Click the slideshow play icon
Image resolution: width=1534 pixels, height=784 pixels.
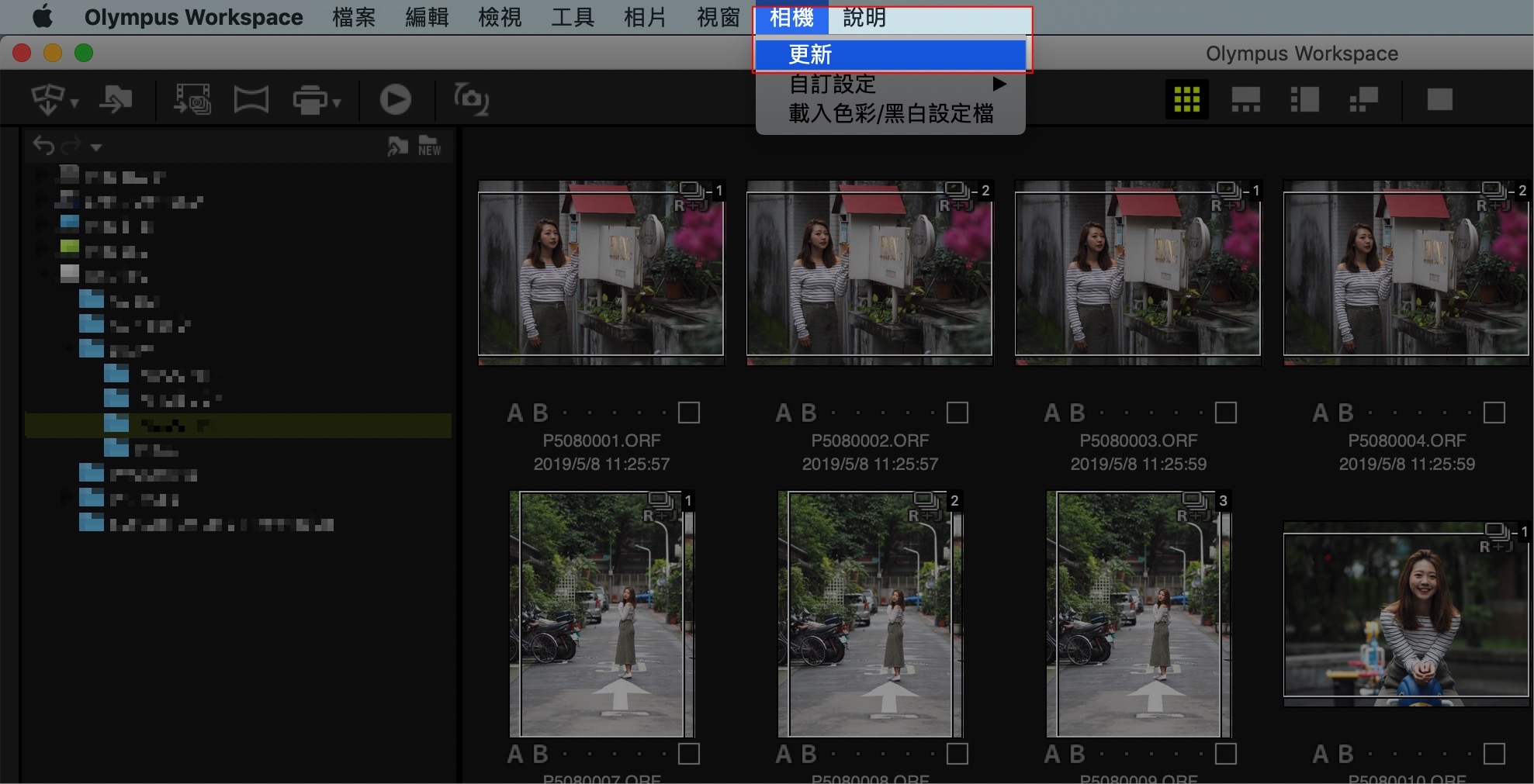click(395, 99)
